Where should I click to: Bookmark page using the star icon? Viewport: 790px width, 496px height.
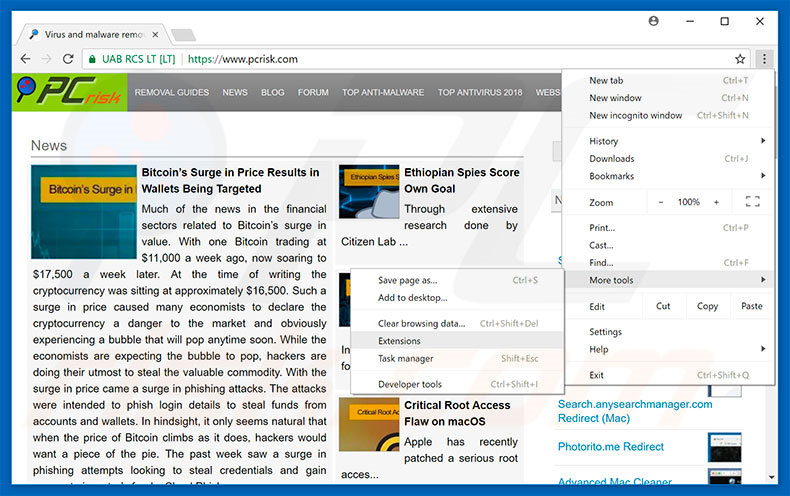tap(740, 59)
